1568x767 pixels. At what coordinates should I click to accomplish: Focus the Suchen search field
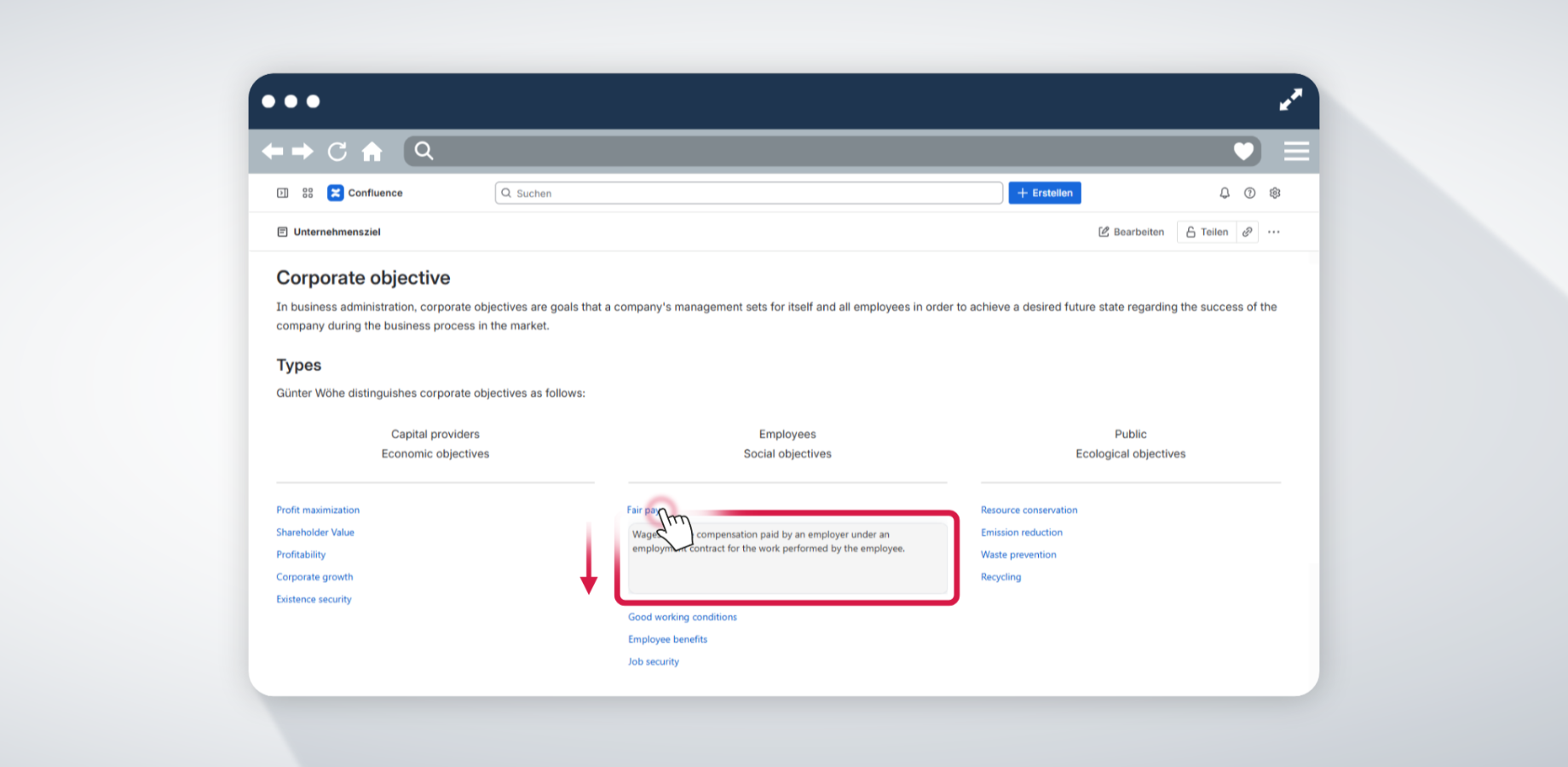tap(749, 193)
